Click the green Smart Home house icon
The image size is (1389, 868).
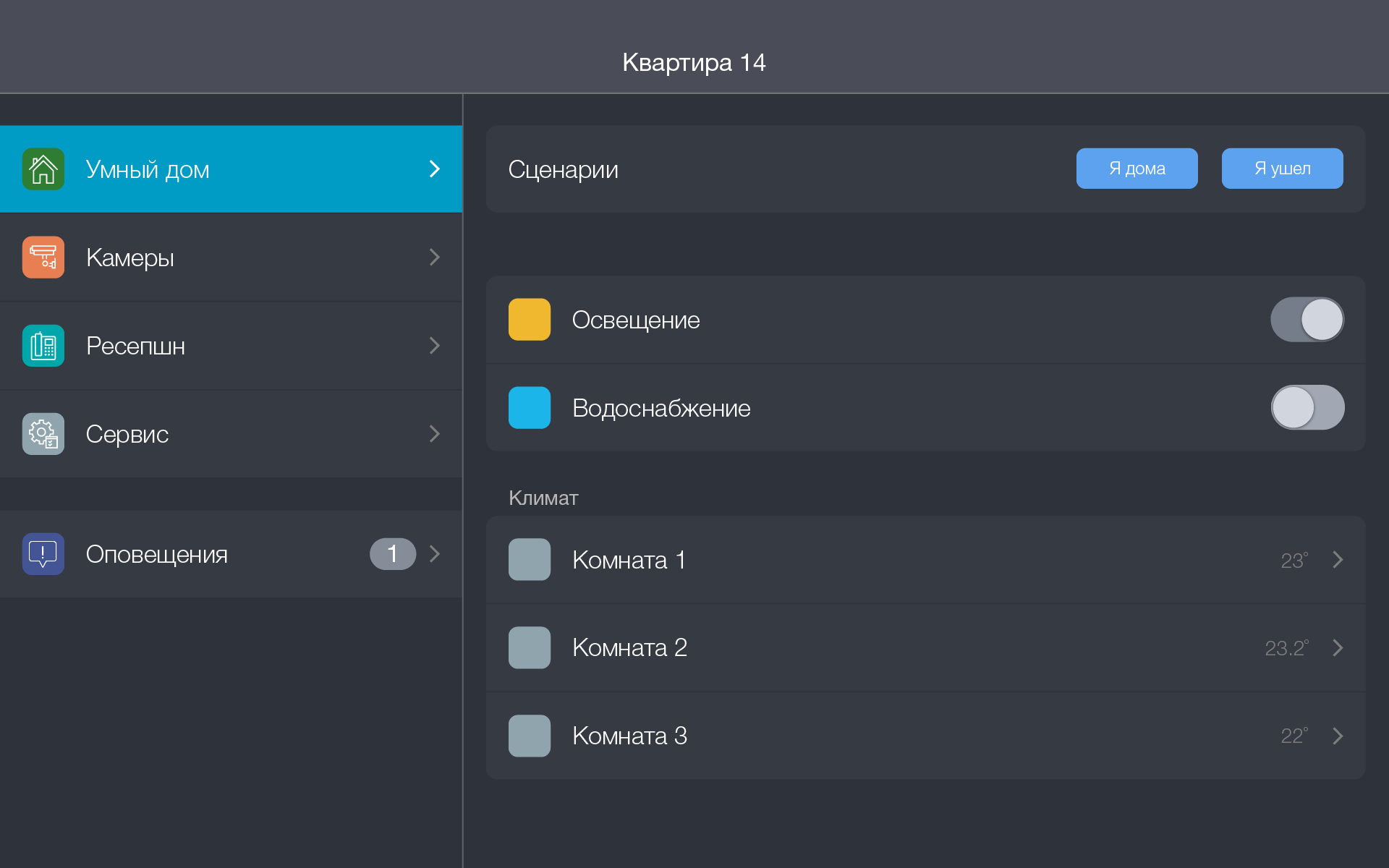(43, 169)
